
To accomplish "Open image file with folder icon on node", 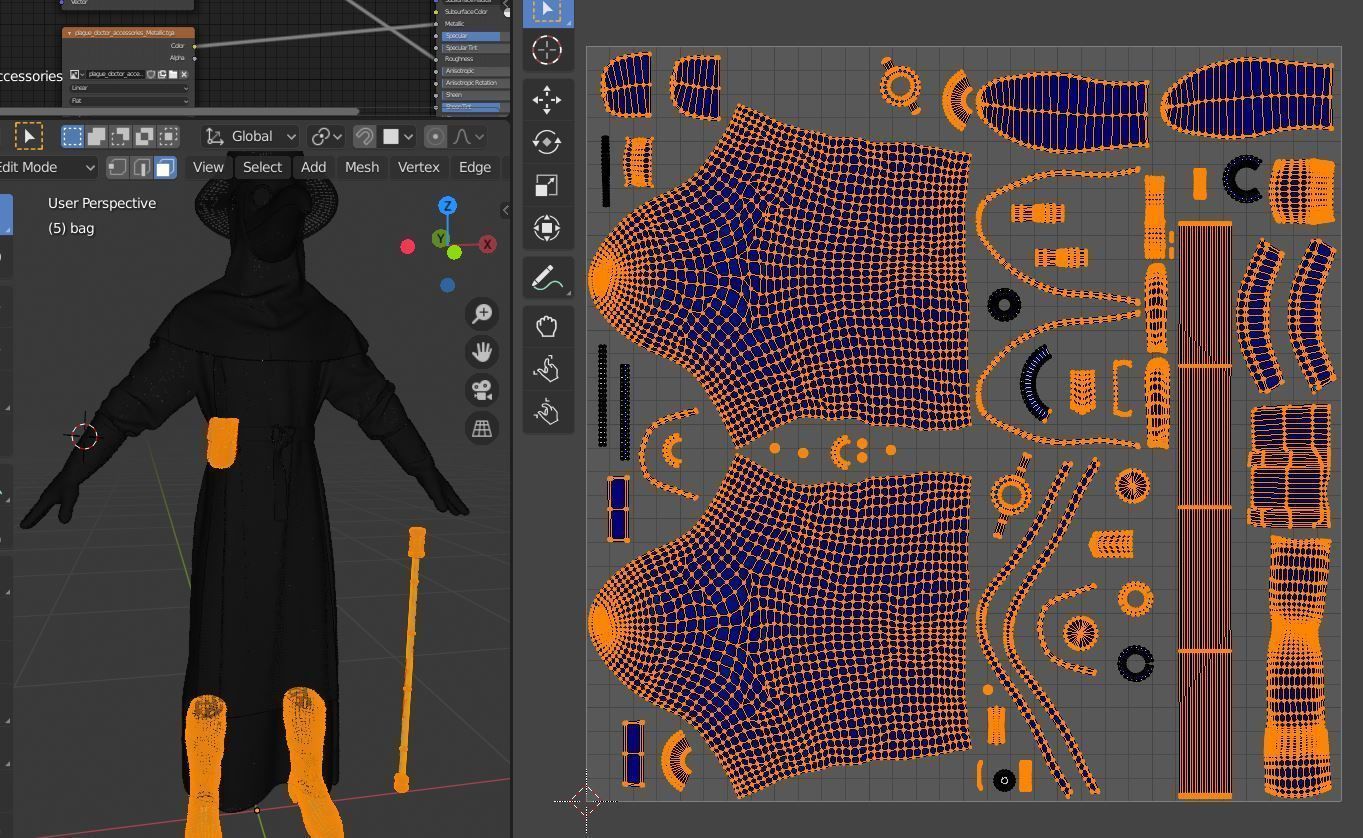I will 173,74.
